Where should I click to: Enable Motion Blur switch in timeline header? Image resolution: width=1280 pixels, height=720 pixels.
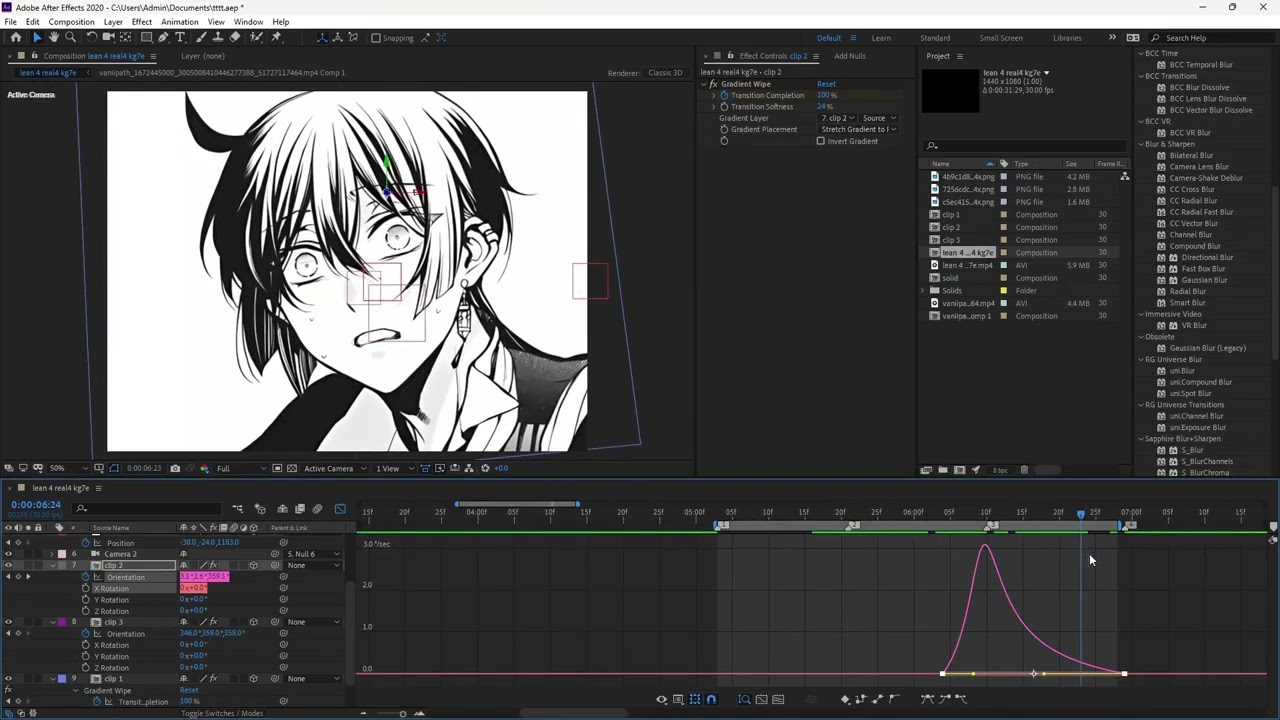[318, 509]
